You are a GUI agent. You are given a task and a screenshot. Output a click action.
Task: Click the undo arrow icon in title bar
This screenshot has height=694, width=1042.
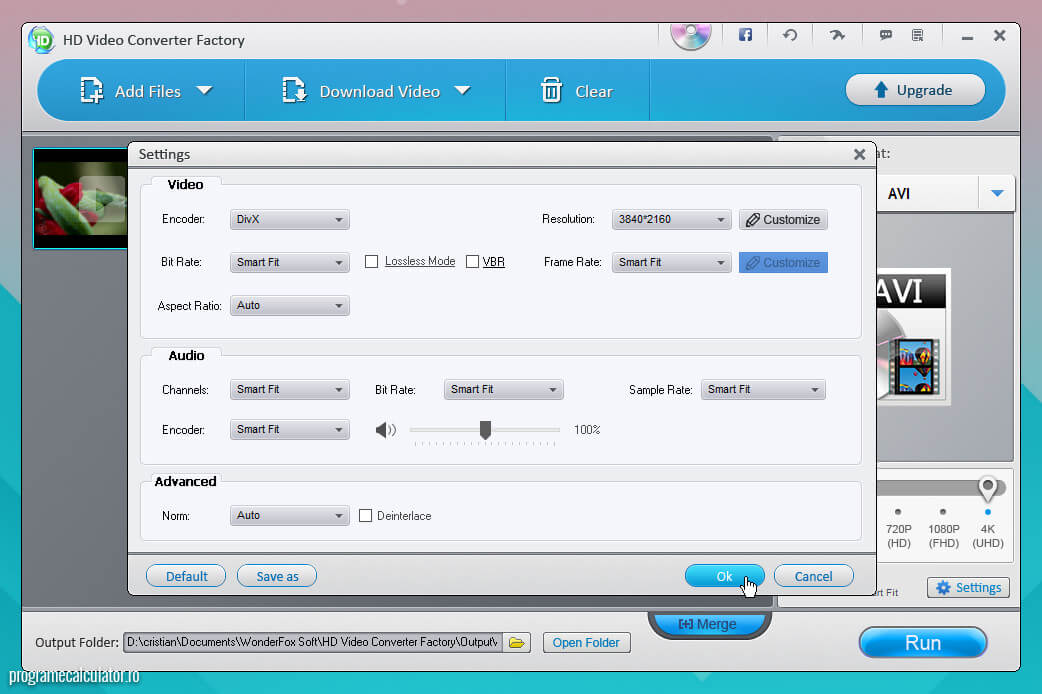[790, 35]
